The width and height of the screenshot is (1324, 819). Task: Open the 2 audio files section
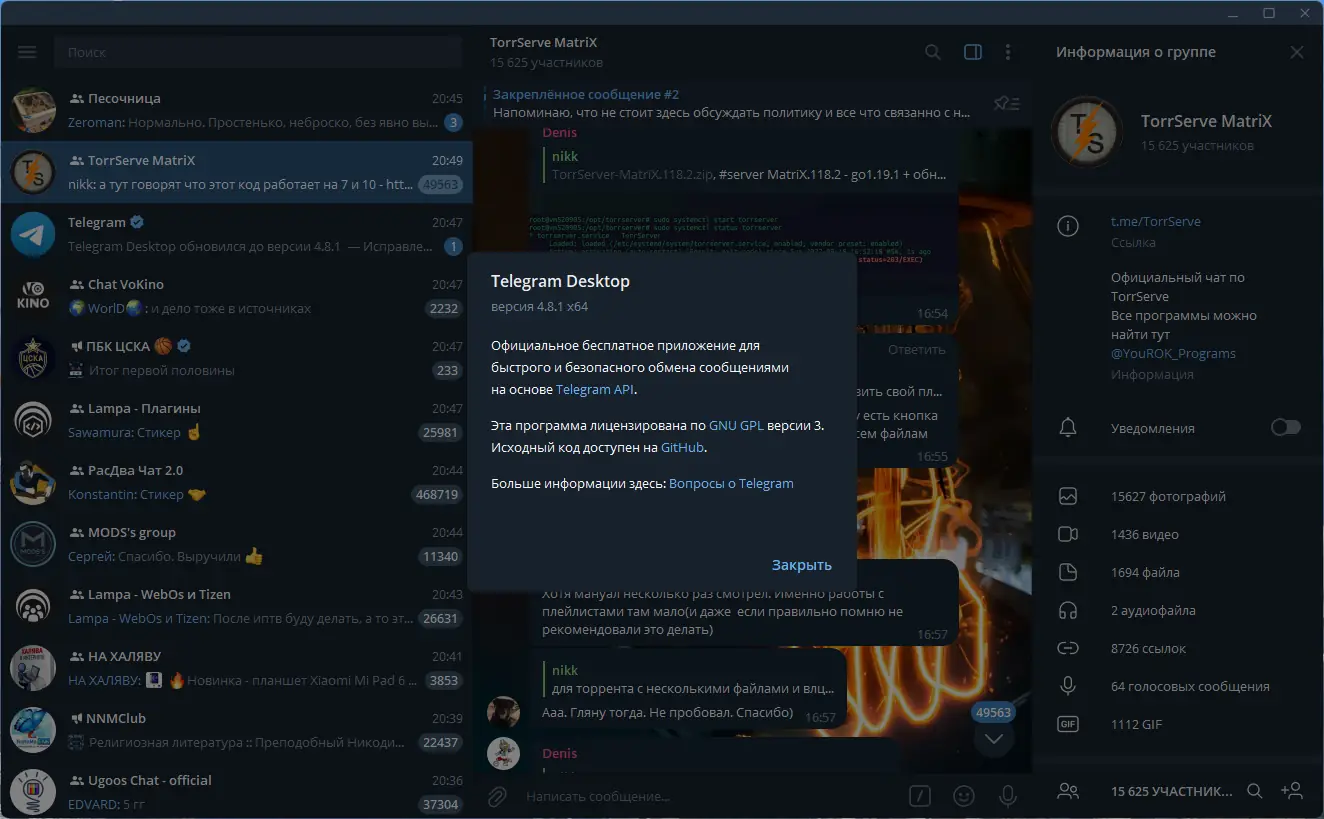1178,610
